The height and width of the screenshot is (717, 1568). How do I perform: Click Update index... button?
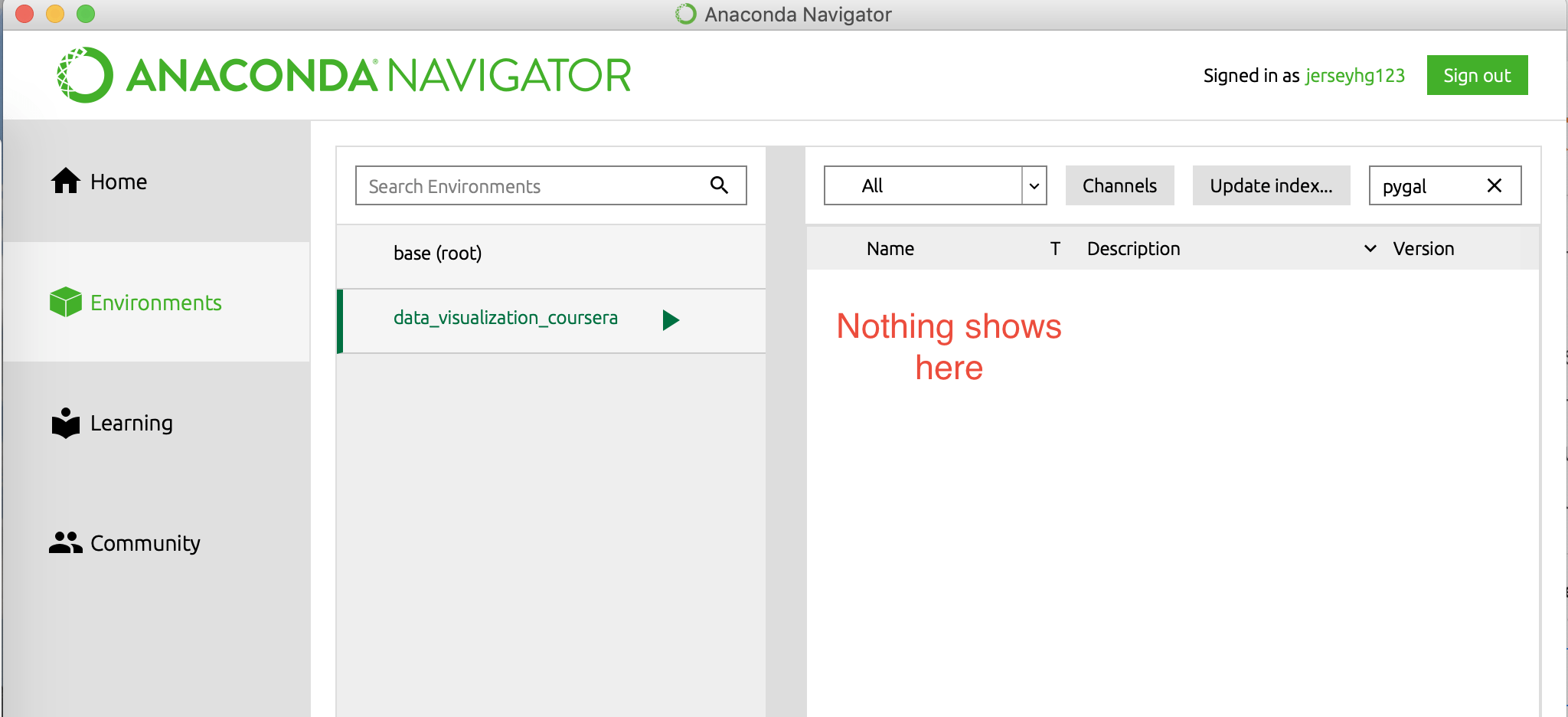1271,185
